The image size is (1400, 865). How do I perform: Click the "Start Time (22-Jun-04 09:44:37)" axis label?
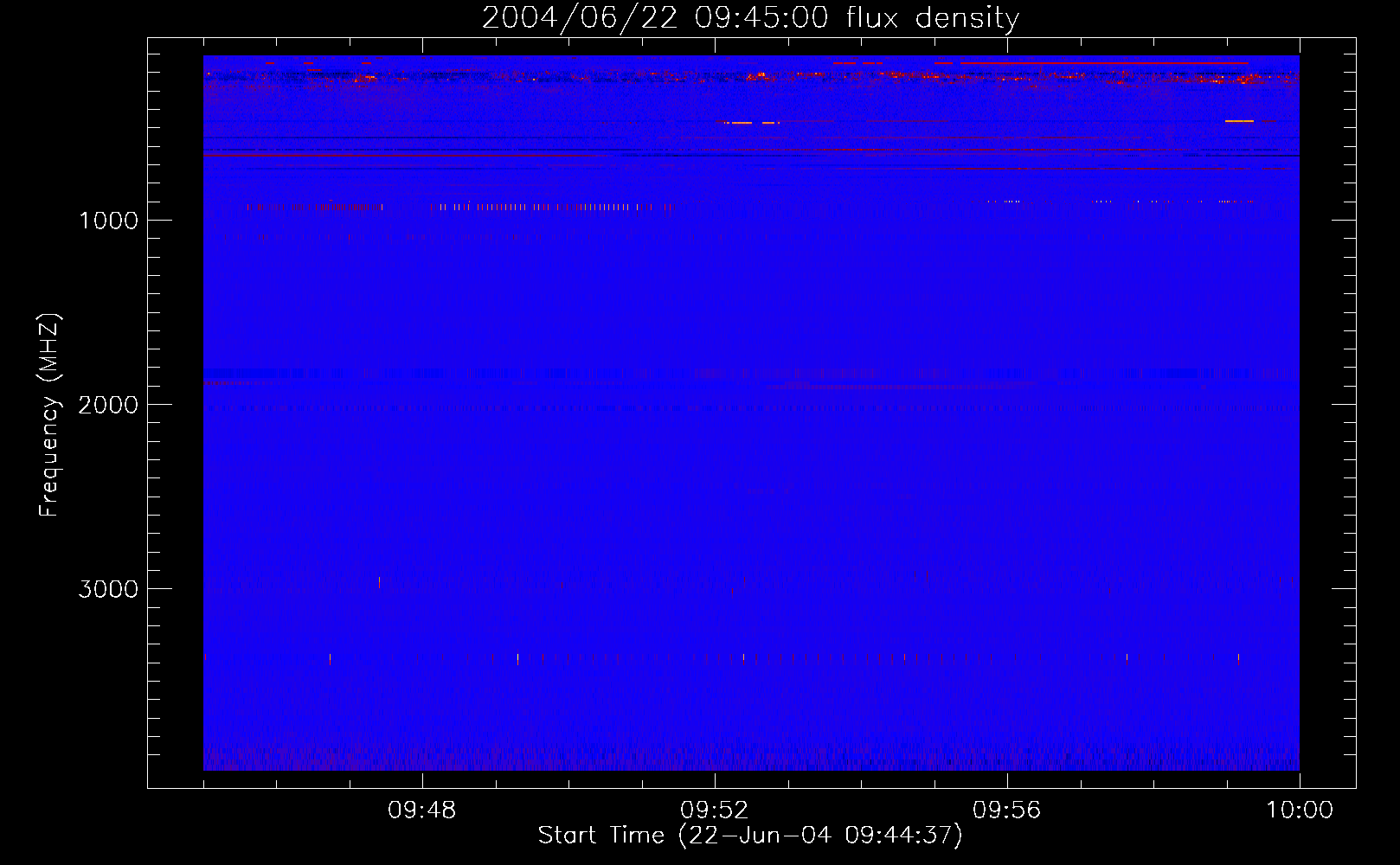(750, 836)
